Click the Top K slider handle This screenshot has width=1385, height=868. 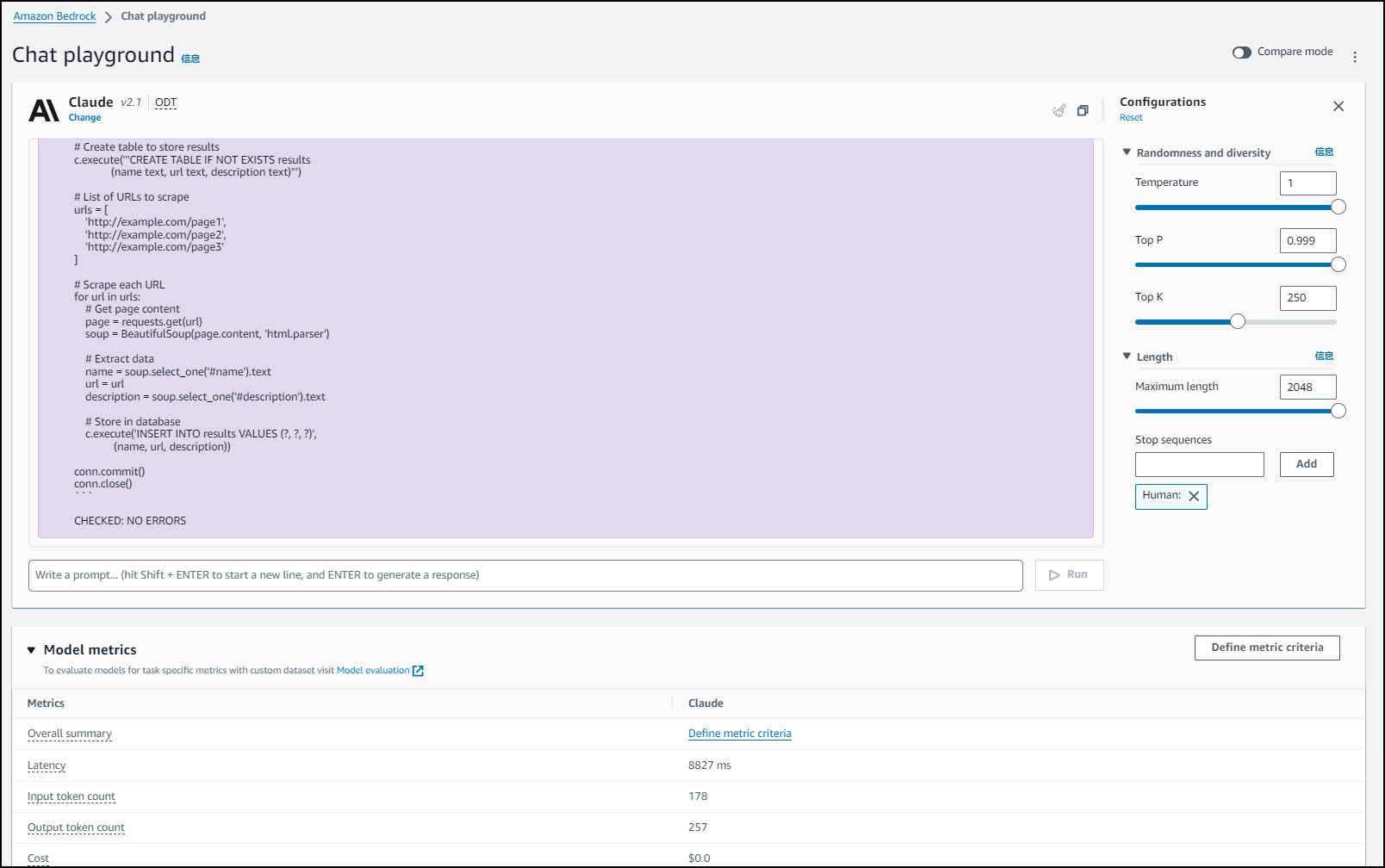[x=1238, y=321]
